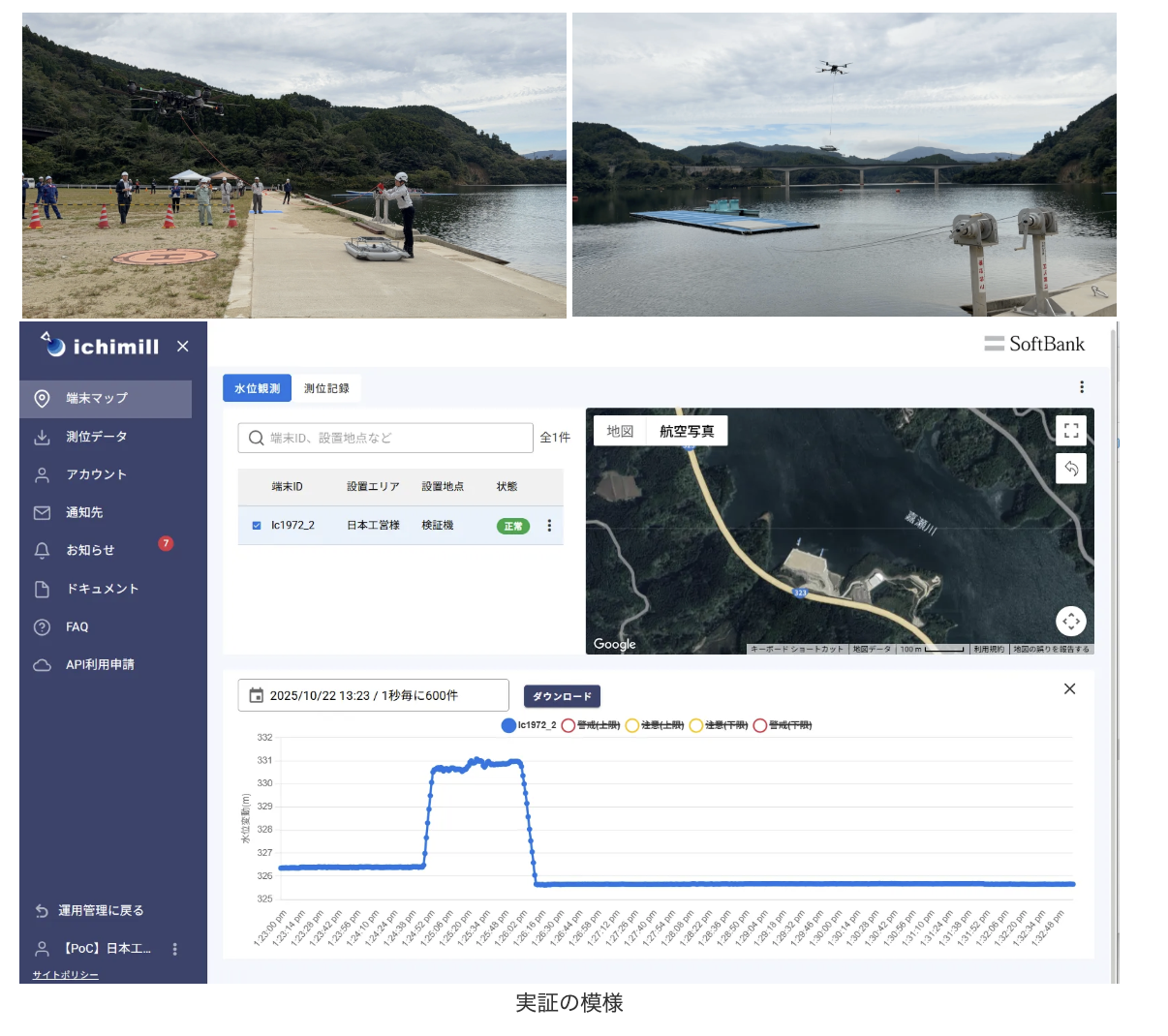Uncheck the lc1972_2 device checkbox

[257, 526]
